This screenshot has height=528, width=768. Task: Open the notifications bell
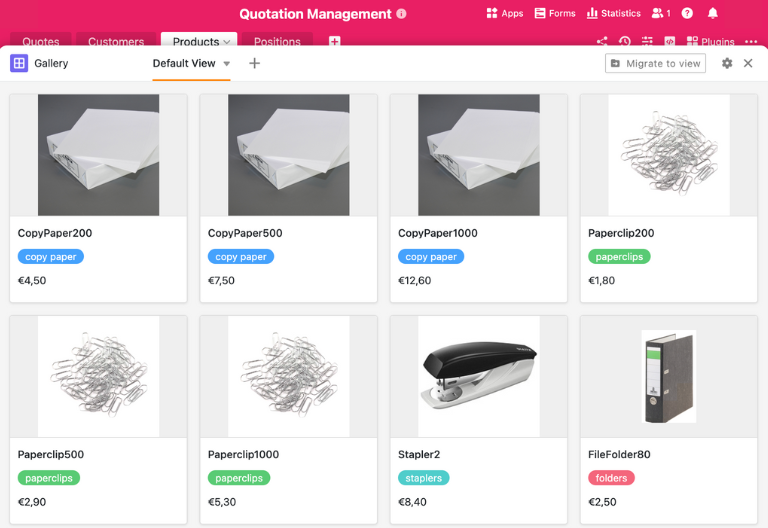[x=713, y=14]
